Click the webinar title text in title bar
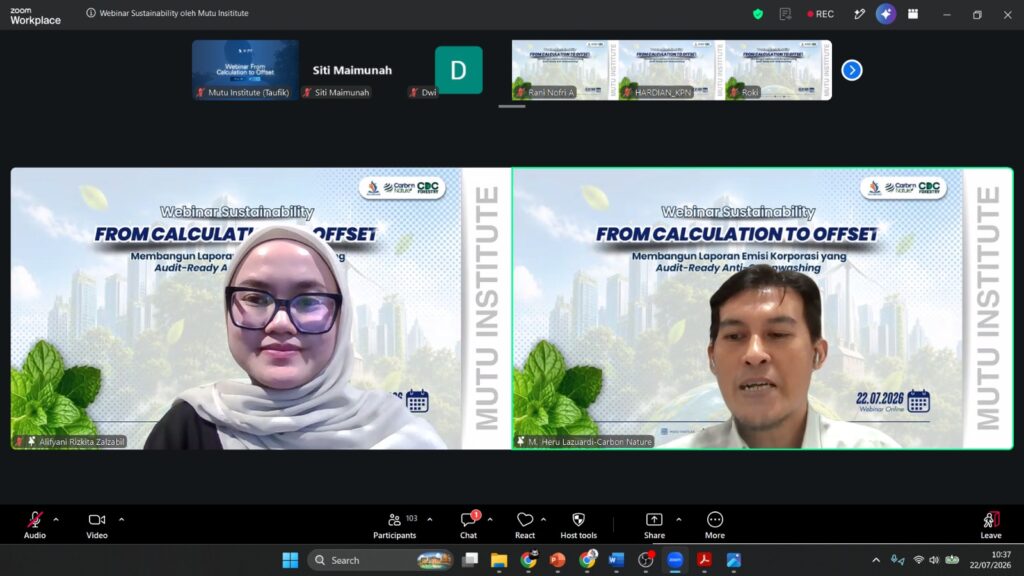This screenshot has height=576, width=1024. pyautogui.click(x=174, y=13)
